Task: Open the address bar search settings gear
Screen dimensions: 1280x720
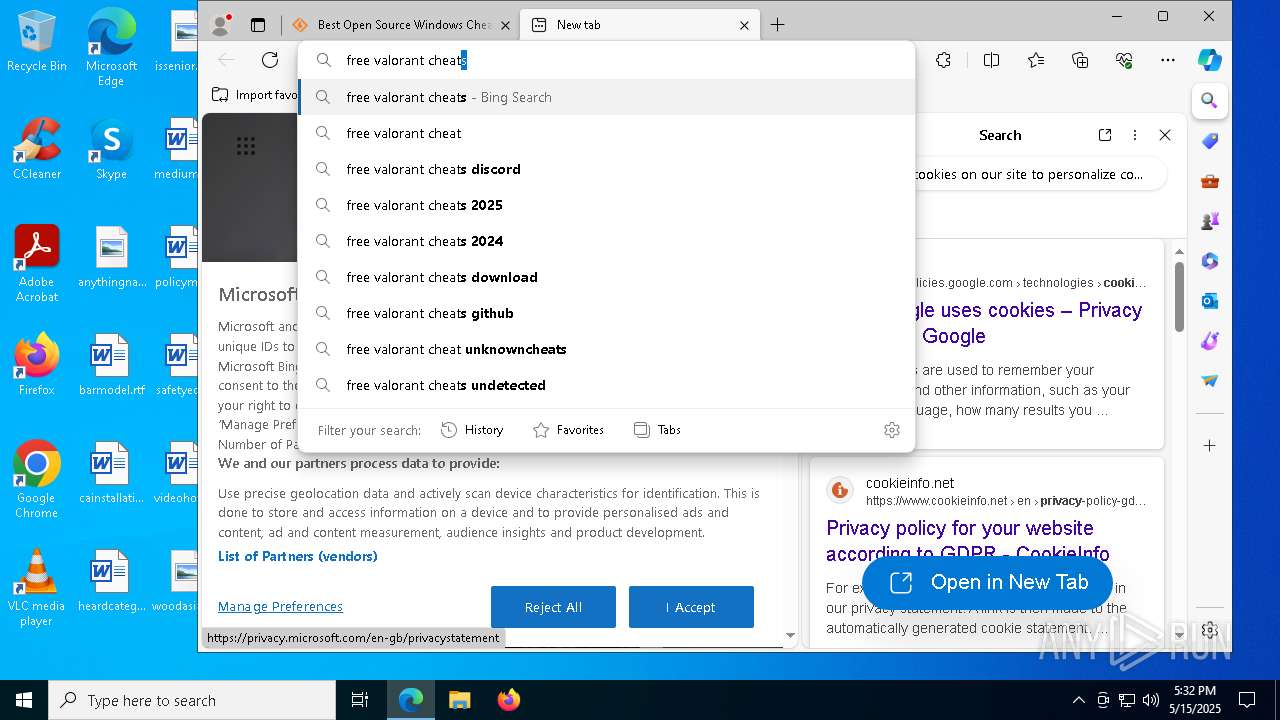Action: pyautogui.click(x=892, y=430)
